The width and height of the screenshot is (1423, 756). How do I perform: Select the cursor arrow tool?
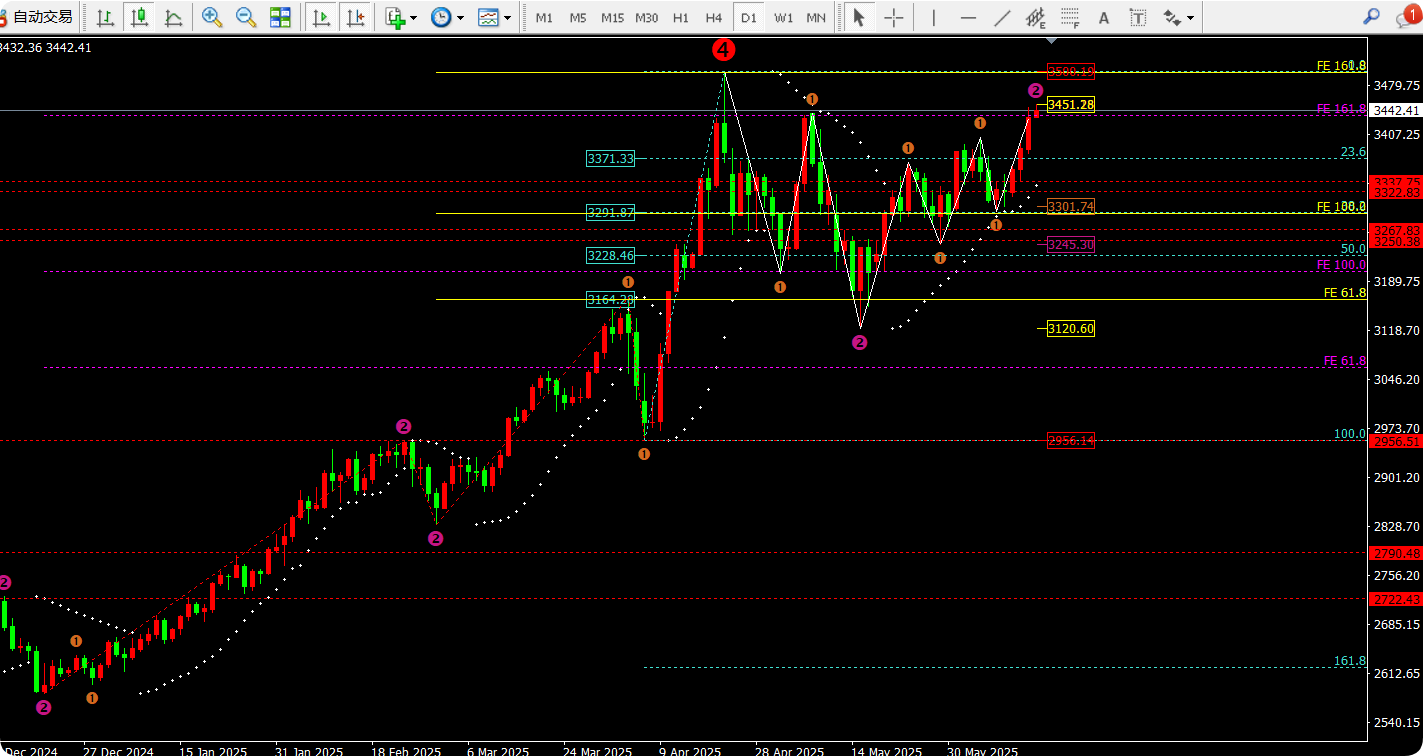pos(858,17)
